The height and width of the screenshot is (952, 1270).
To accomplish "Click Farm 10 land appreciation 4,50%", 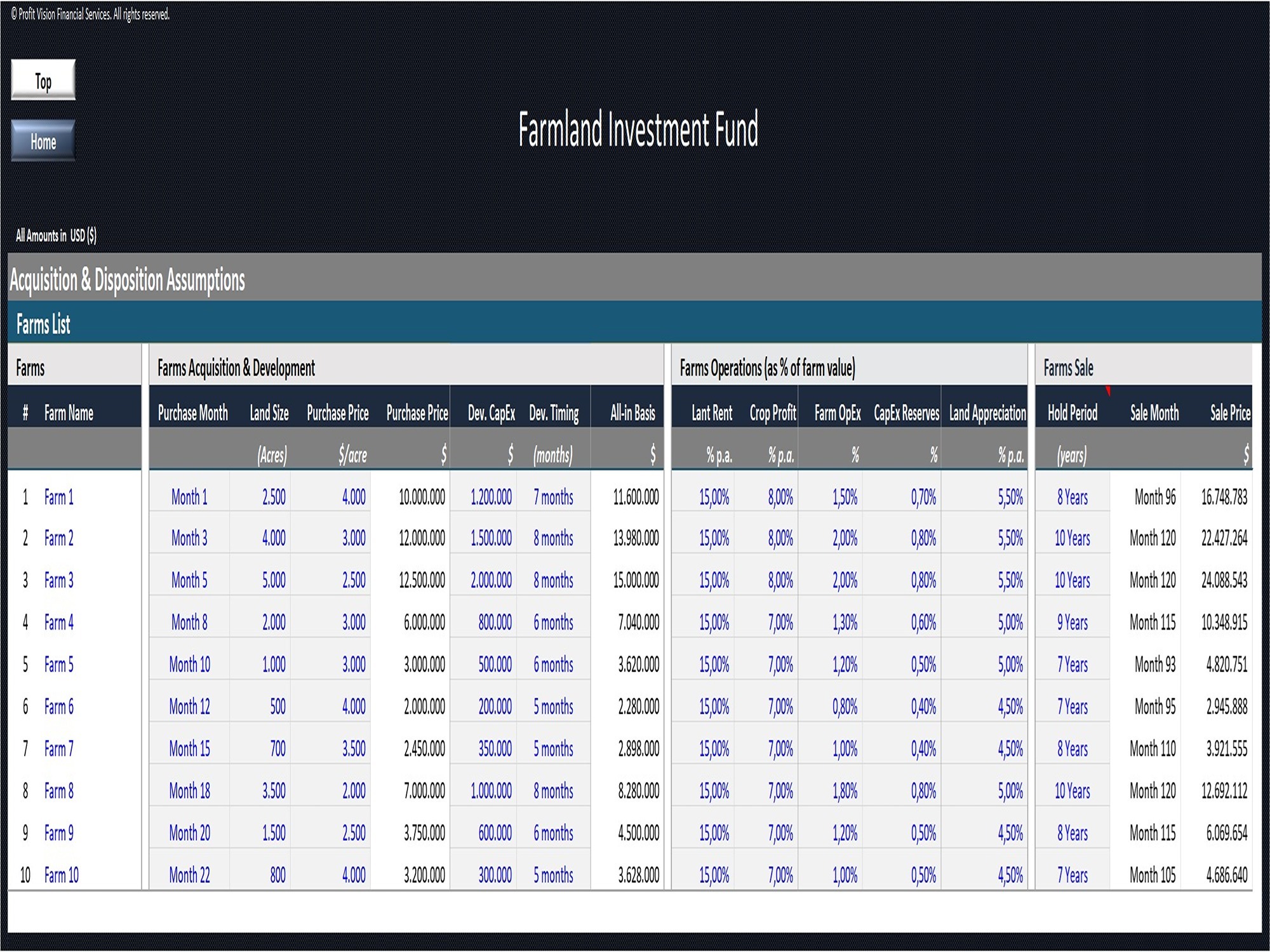I will point(1010,875).
